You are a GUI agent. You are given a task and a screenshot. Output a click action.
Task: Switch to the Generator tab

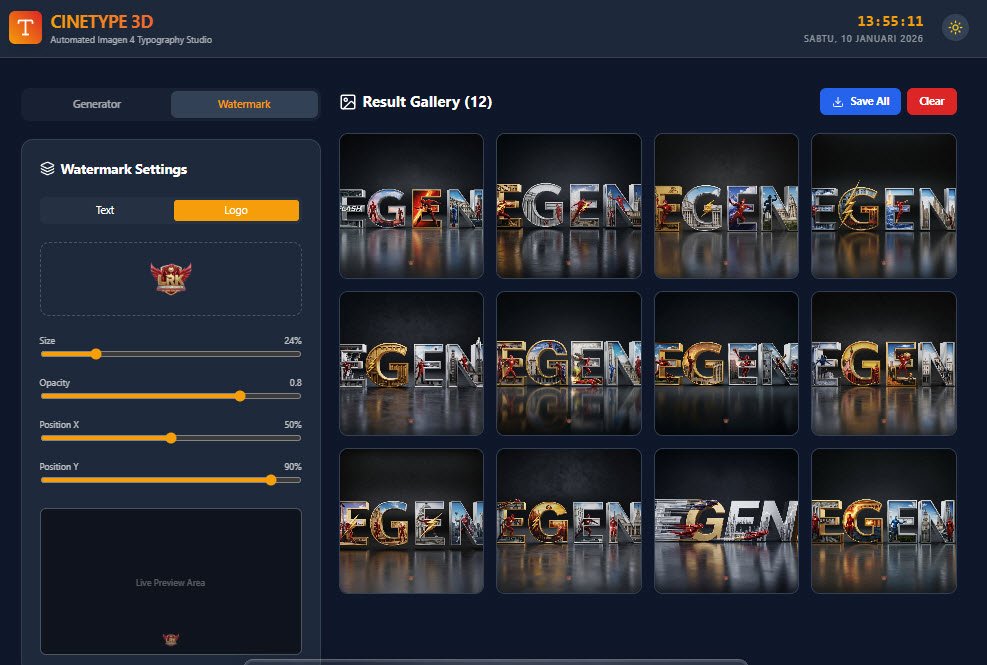pos(96,104)
